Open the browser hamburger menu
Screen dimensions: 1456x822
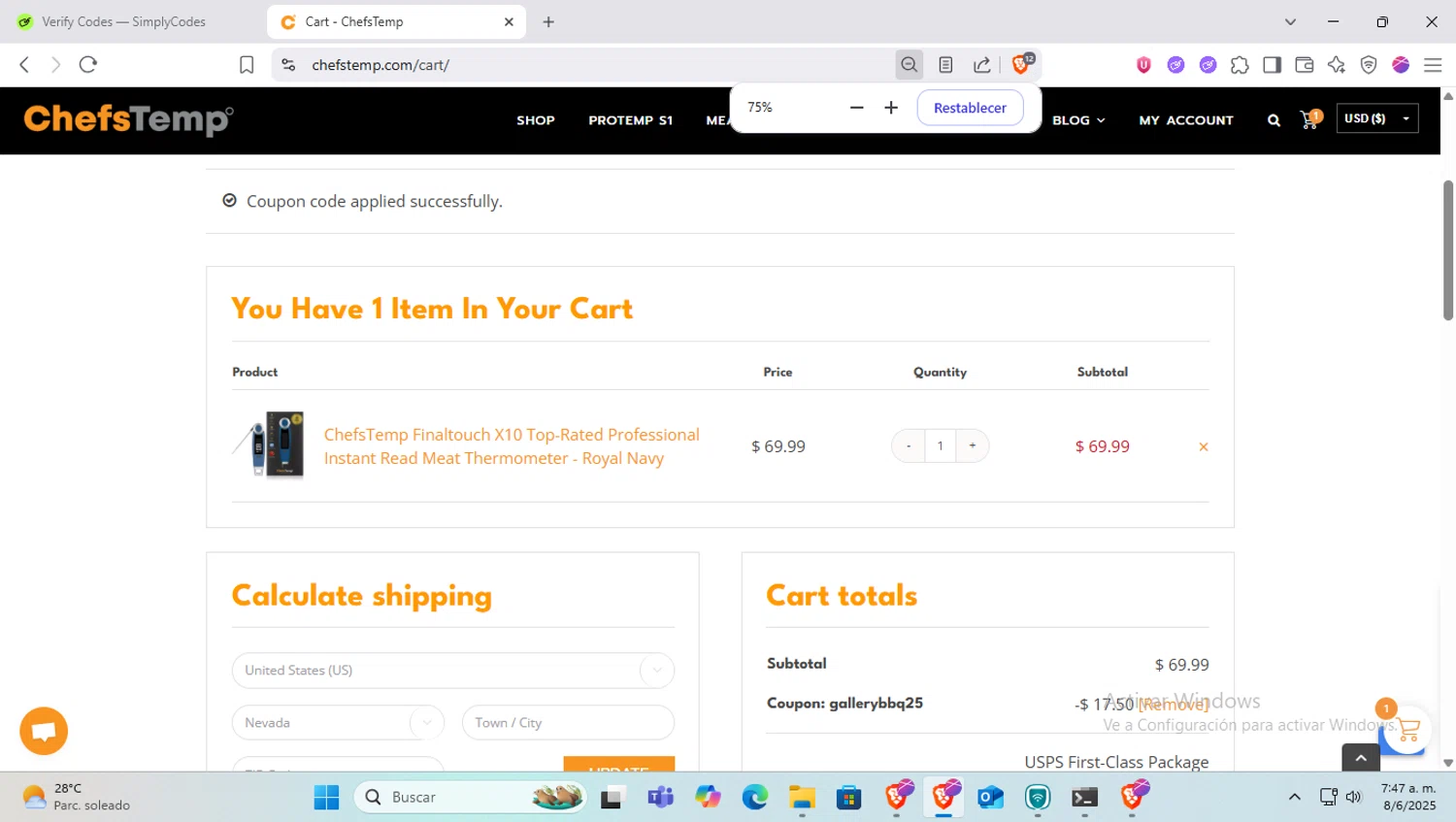(x=1433, y=65)
